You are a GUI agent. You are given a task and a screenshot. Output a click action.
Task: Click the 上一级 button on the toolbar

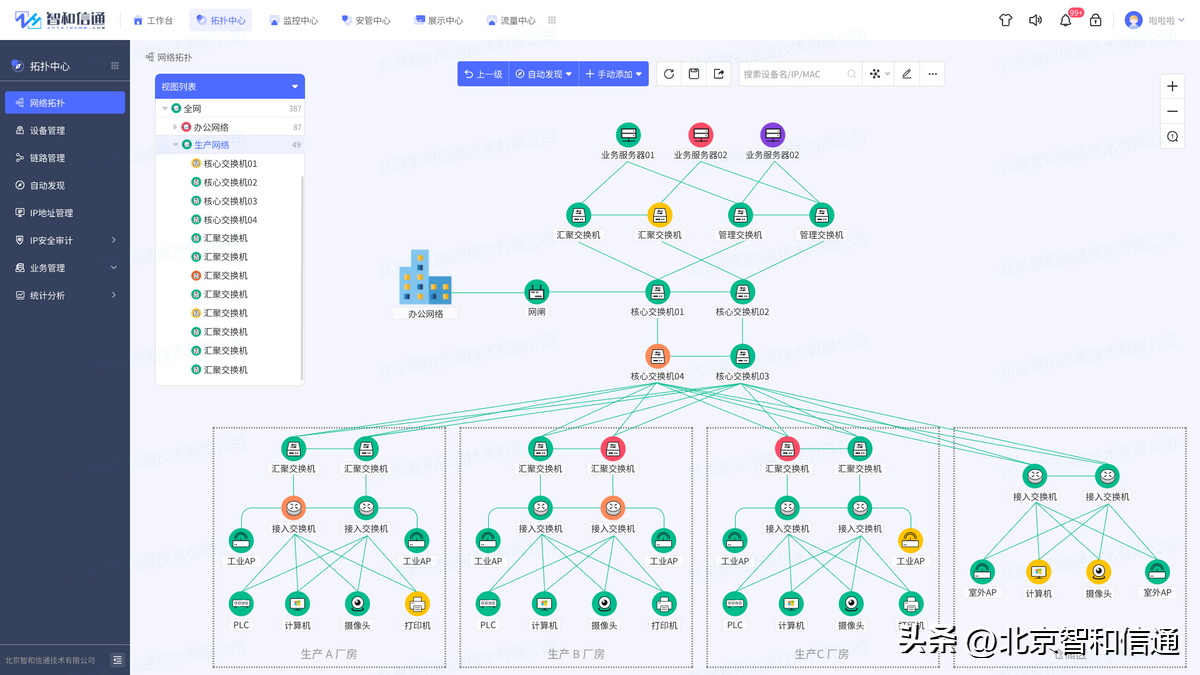coord(482,73)
